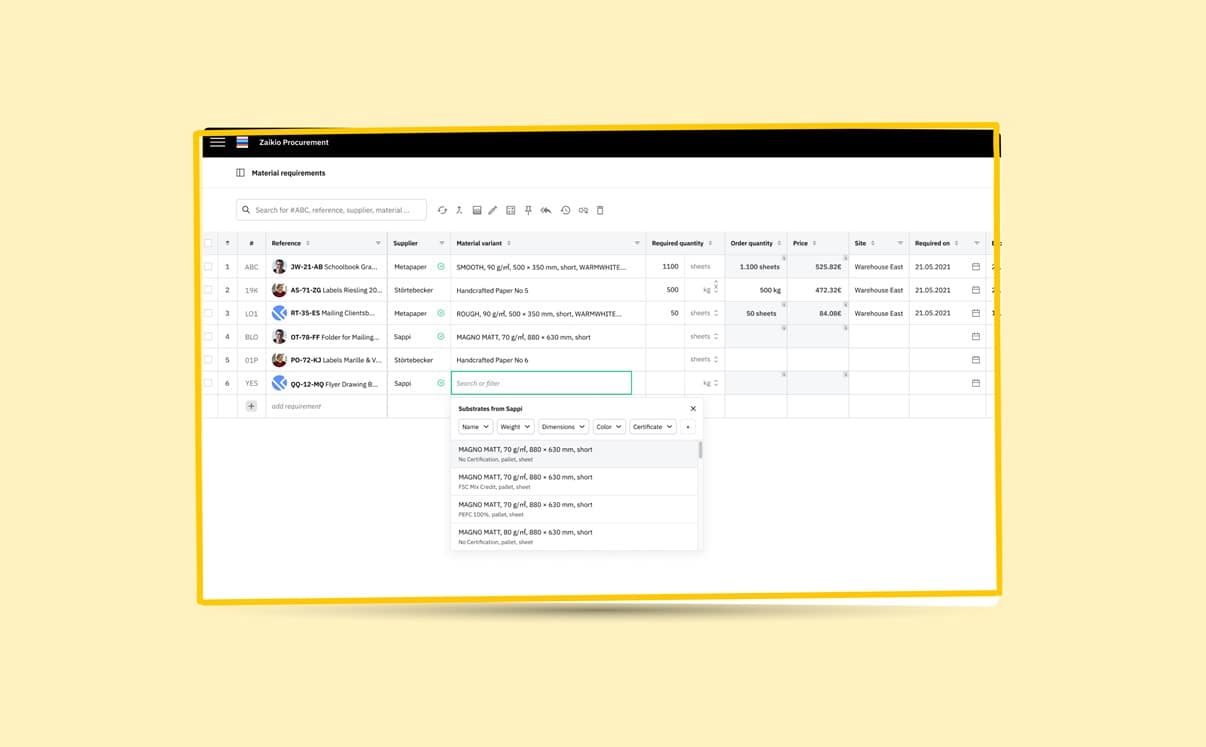Click the reply-all arrows icon

coord(546,210)
